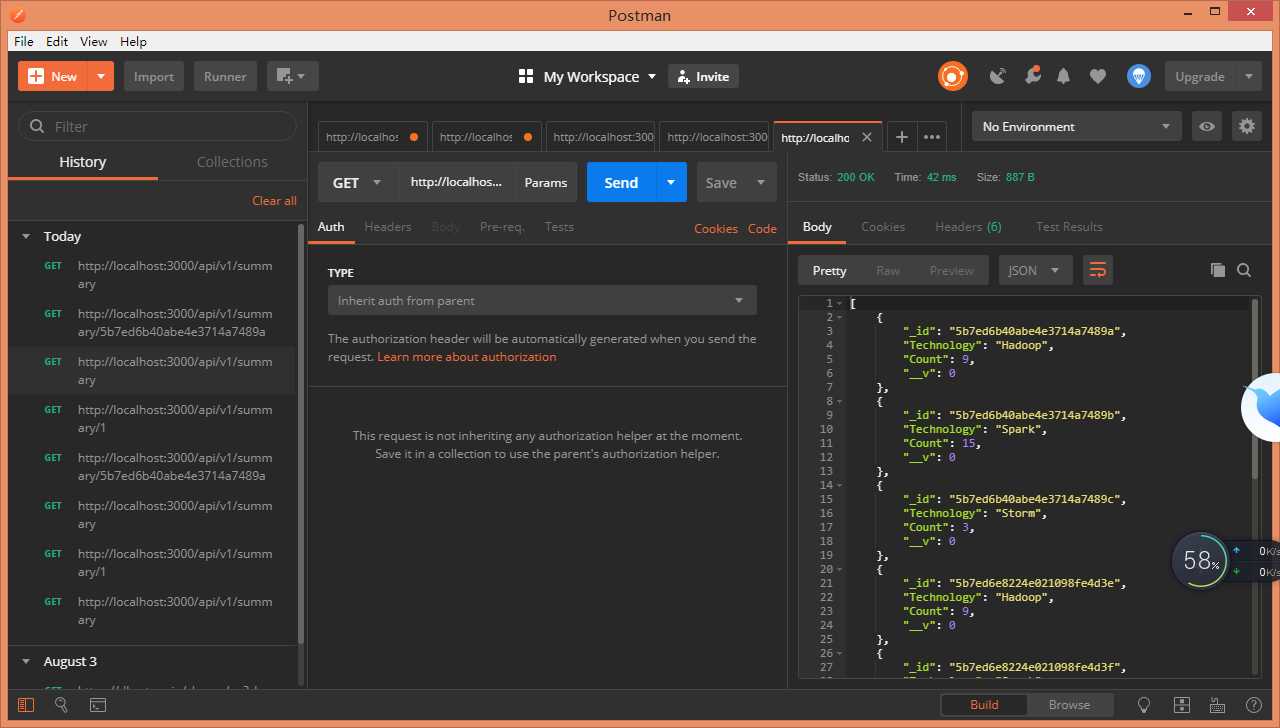Open help question mark icon
Image resolution: width=1280 pixels, height=728 pixels.
click(1253, 705)
